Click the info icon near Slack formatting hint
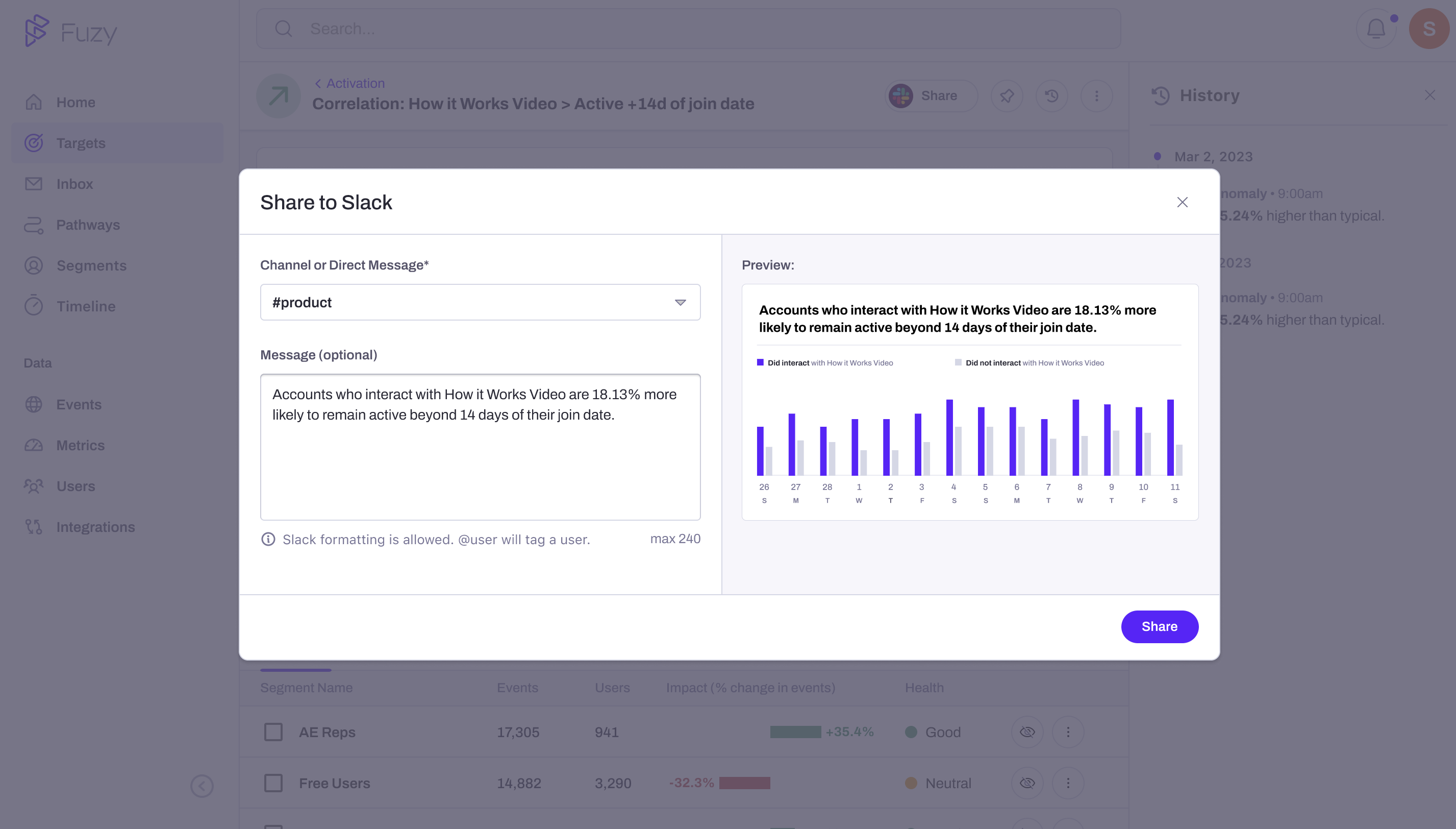 (268, 539)
